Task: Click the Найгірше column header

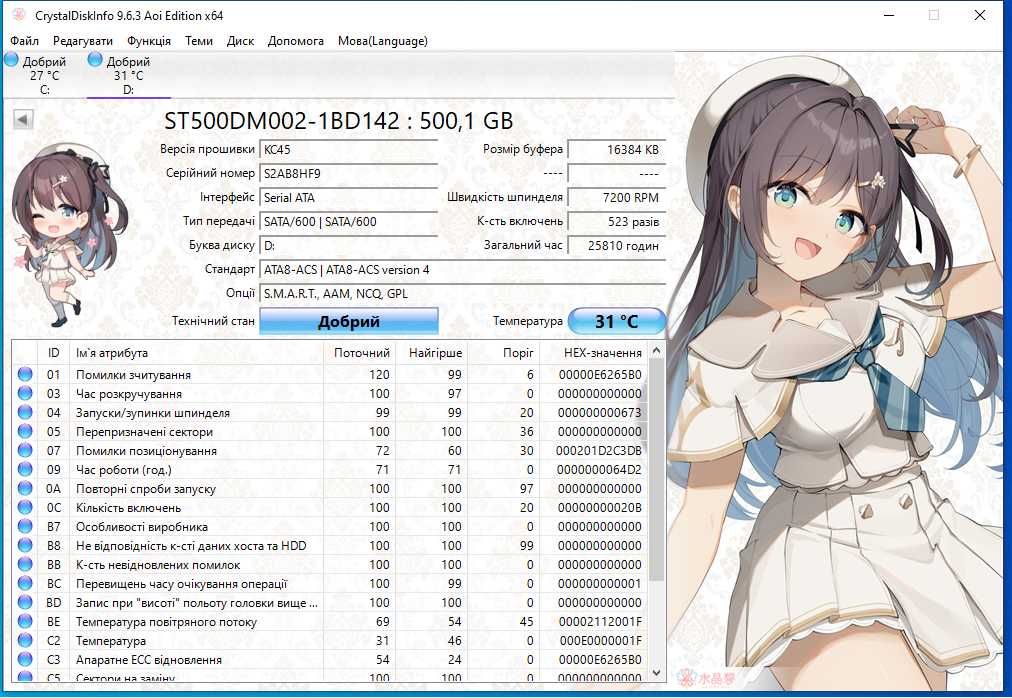Action: click(x=432, y=353)
